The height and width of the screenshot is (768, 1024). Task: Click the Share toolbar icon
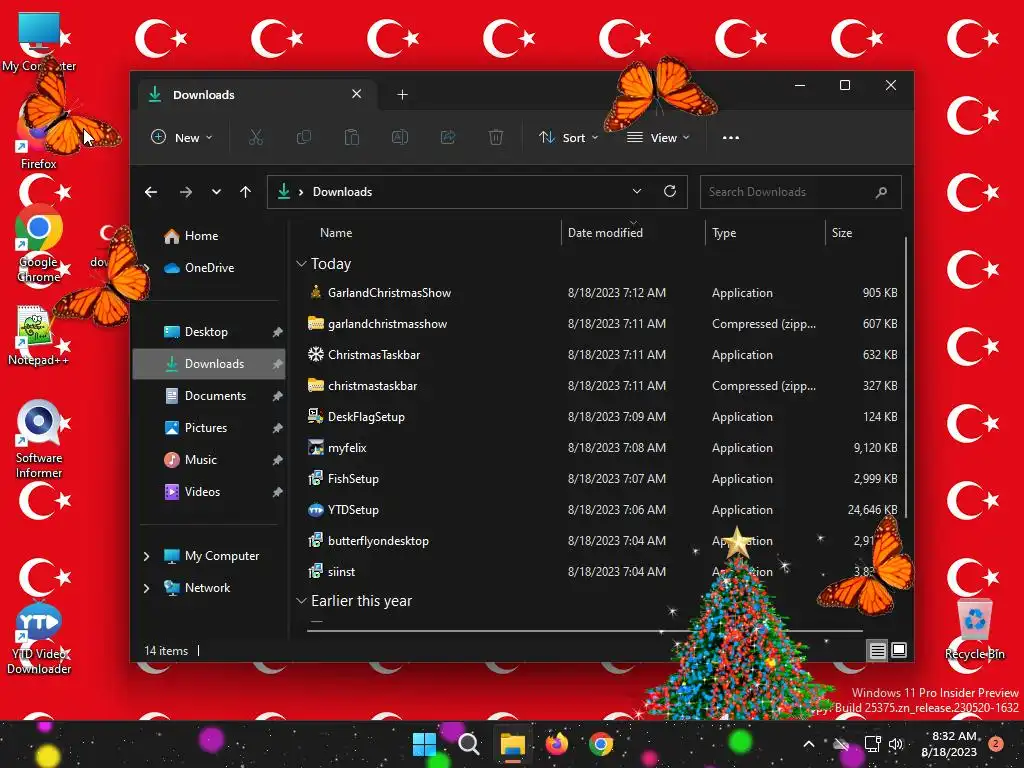[x=448, y=138]
